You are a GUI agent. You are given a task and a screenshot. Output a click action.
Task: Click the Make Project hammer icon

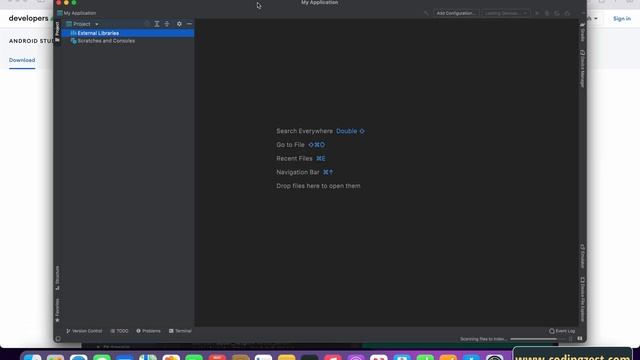(x=426, y=13)
